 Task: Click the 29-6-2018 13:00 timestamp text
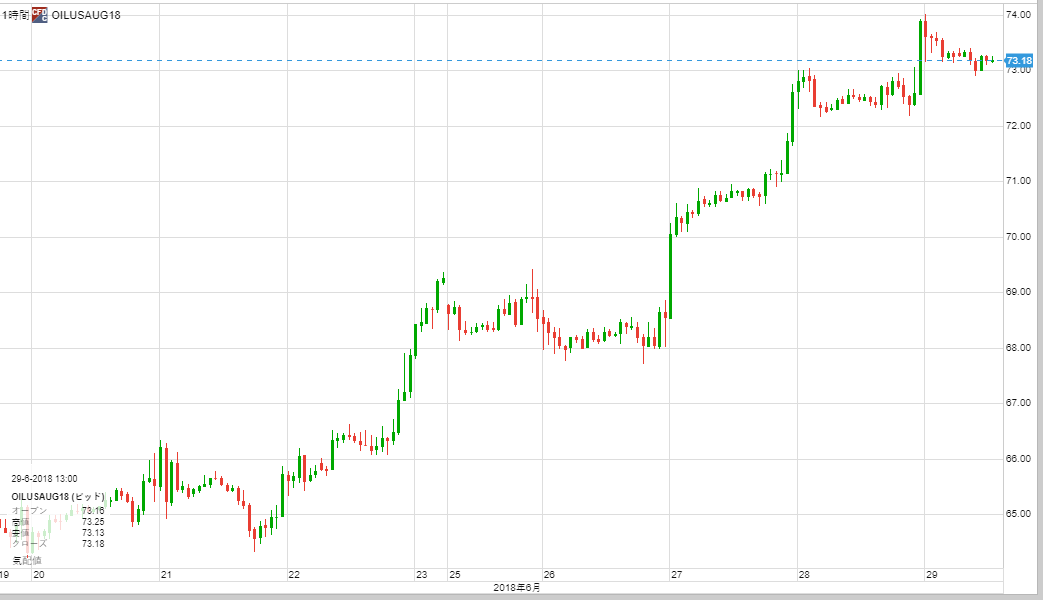point(45,479)
